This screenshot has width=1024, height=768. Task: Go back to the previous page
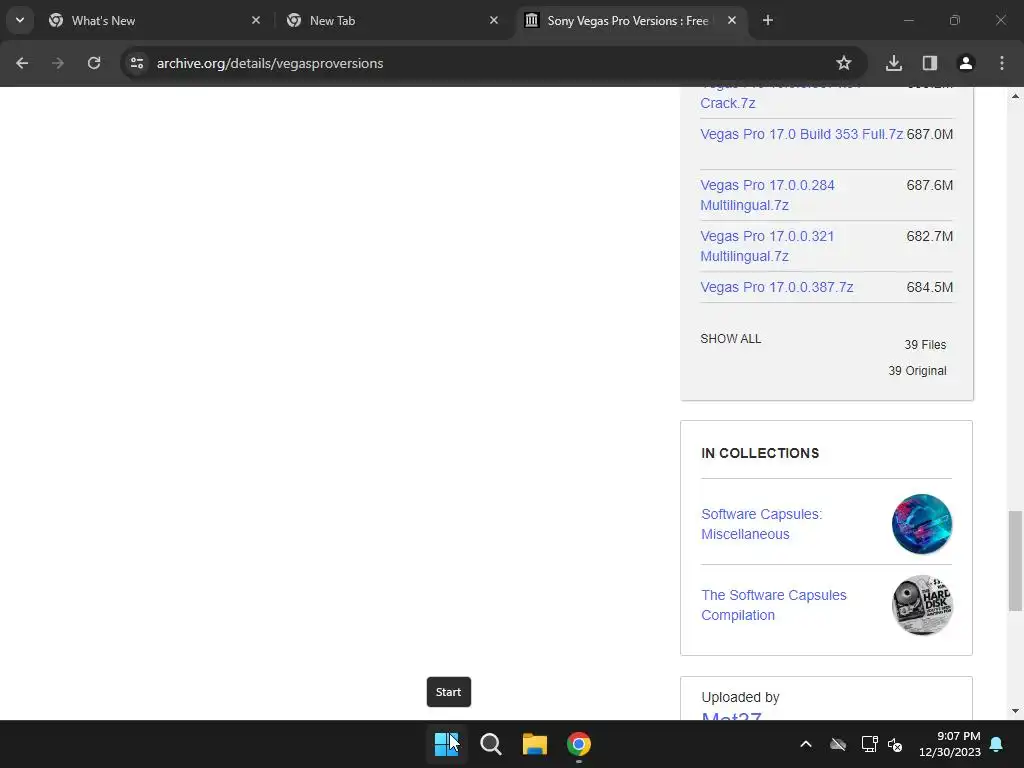click(22, 63)
